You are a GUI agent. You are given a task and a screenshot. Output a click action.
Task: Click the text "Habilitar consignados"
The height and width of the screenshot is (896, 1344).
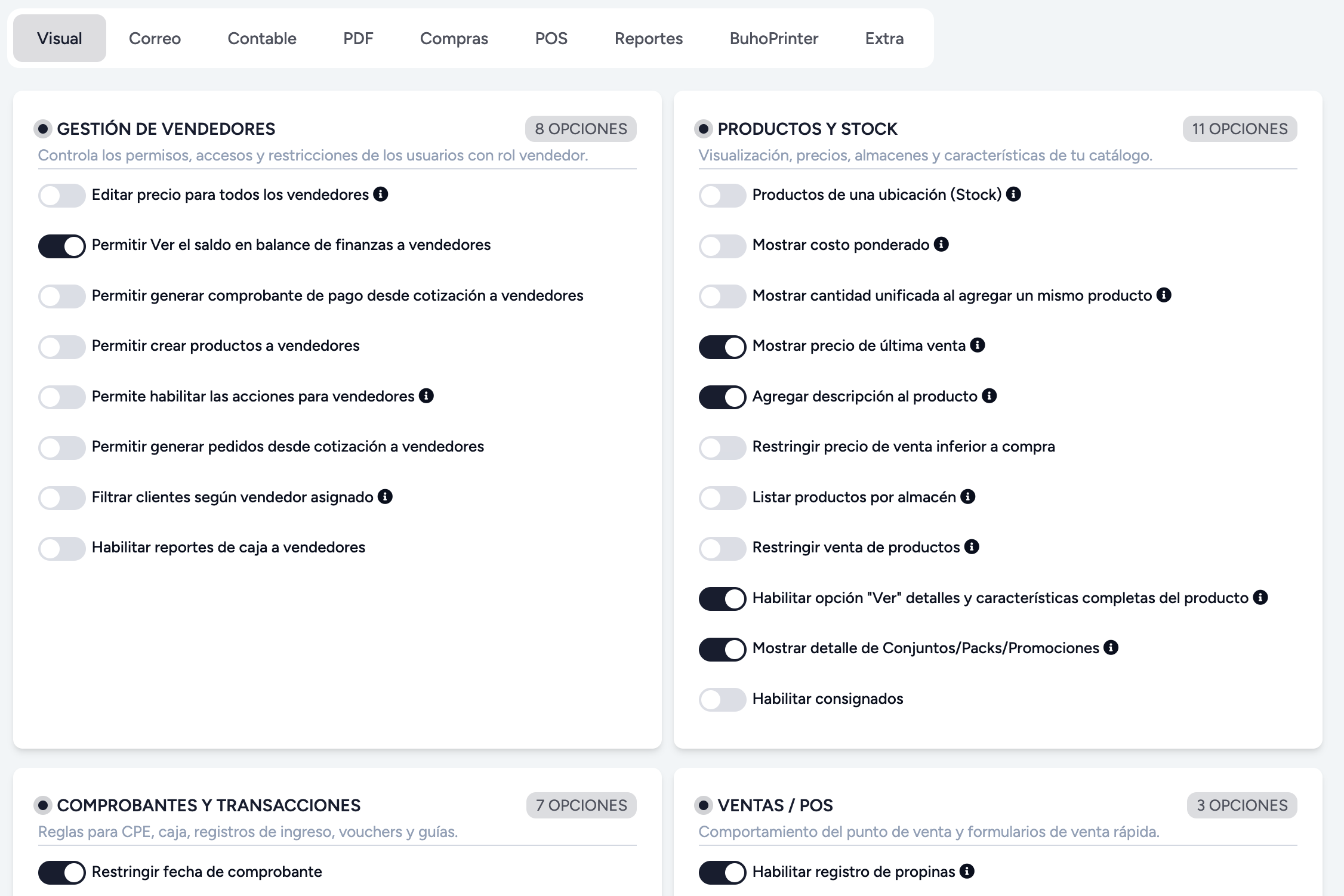pyautogui.click(x=828, y=699)
